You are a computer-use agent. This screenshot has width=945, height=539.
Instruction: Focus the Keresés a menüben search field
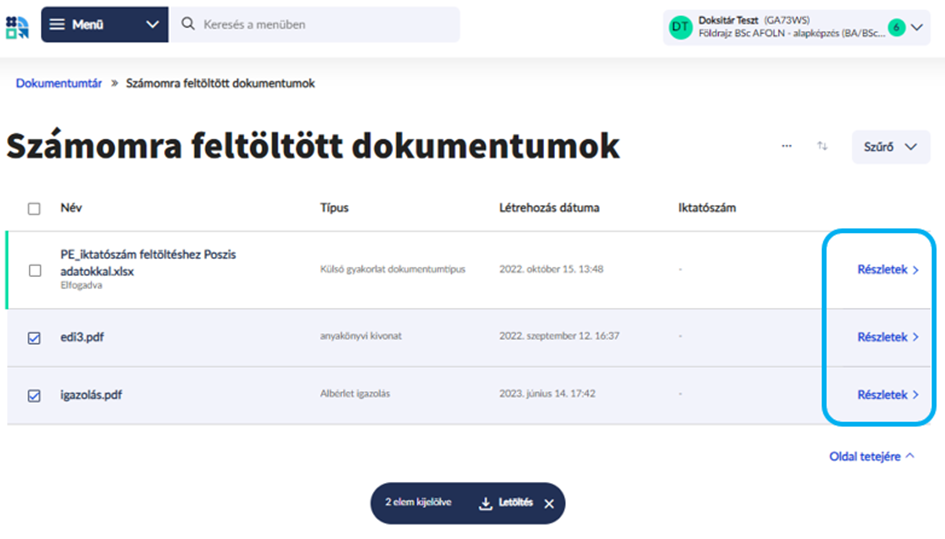pos(320,24)
